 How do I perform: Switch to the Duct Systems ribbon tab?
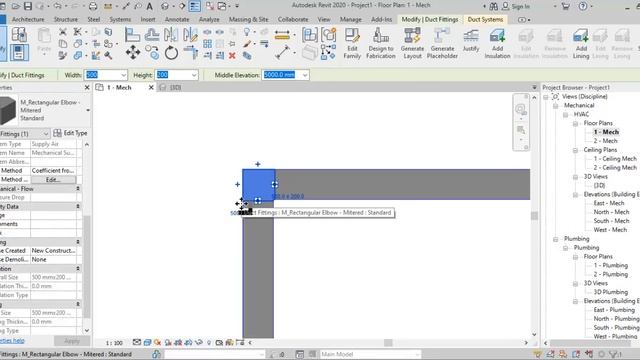click(485, 19)
